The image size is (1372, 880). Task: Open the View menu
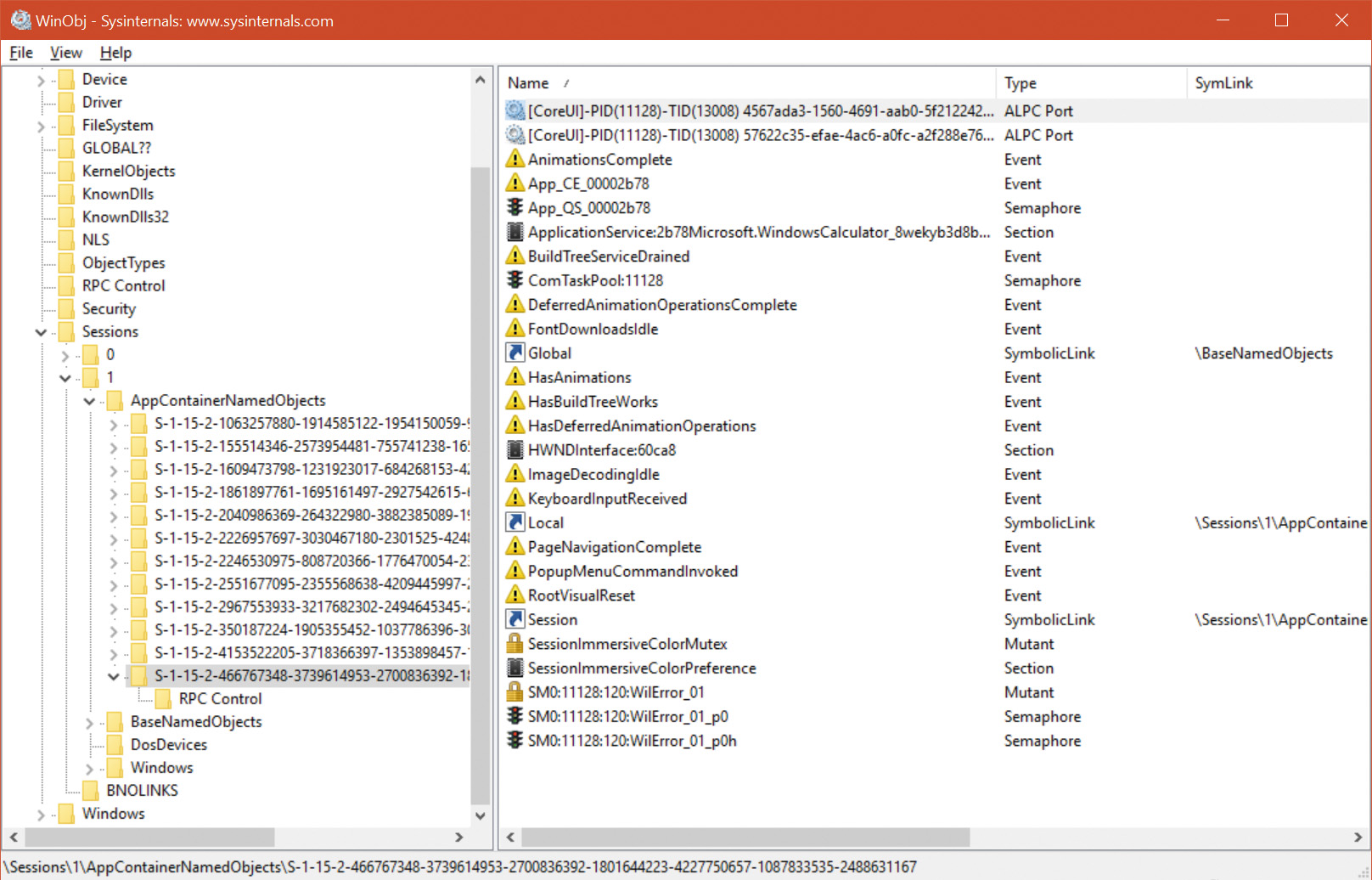point(65,53)
